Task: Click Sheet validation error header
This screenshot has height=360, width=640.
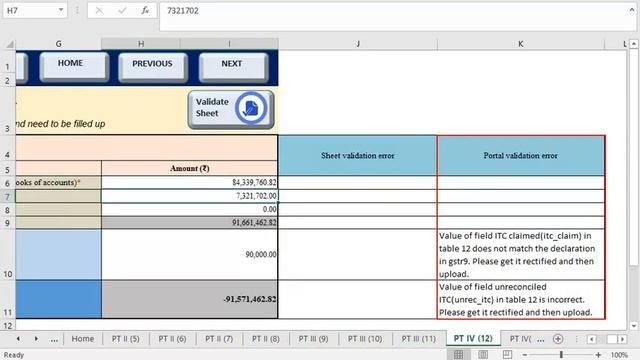Action: point(358,156)
